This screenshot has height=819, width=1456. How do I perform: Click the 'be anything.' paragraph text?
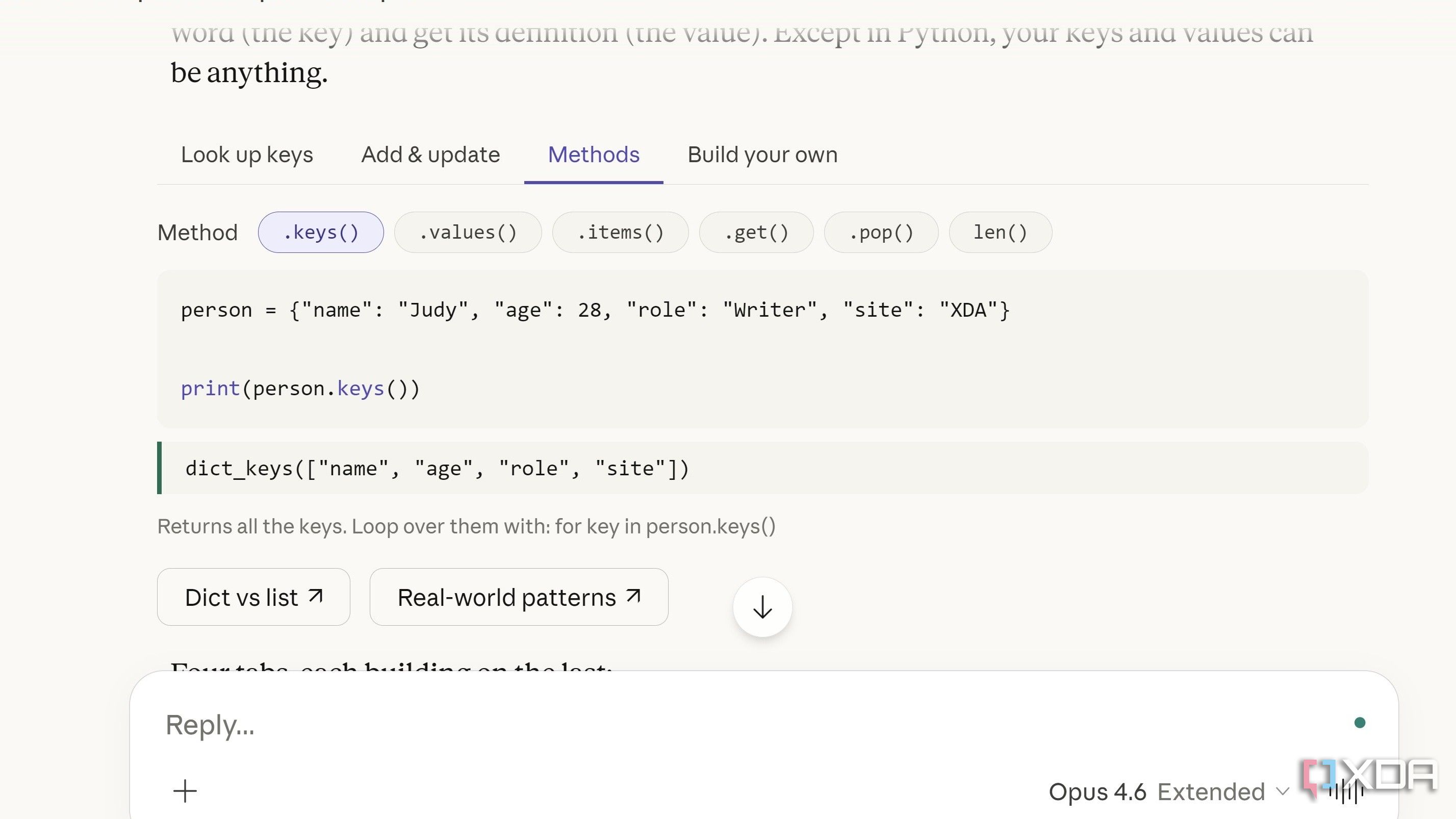[249, 73]
